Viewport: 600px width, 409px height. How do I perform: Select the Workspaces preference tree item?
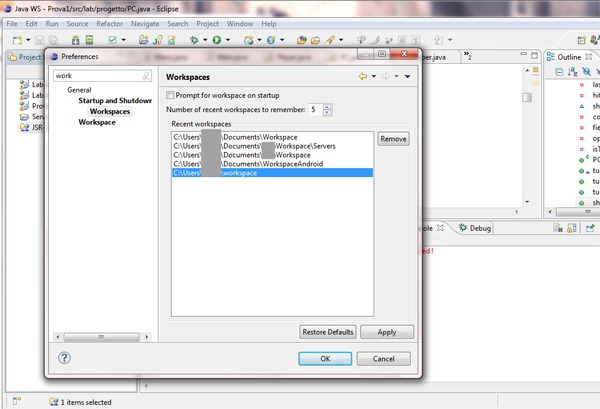click(110, 111)
